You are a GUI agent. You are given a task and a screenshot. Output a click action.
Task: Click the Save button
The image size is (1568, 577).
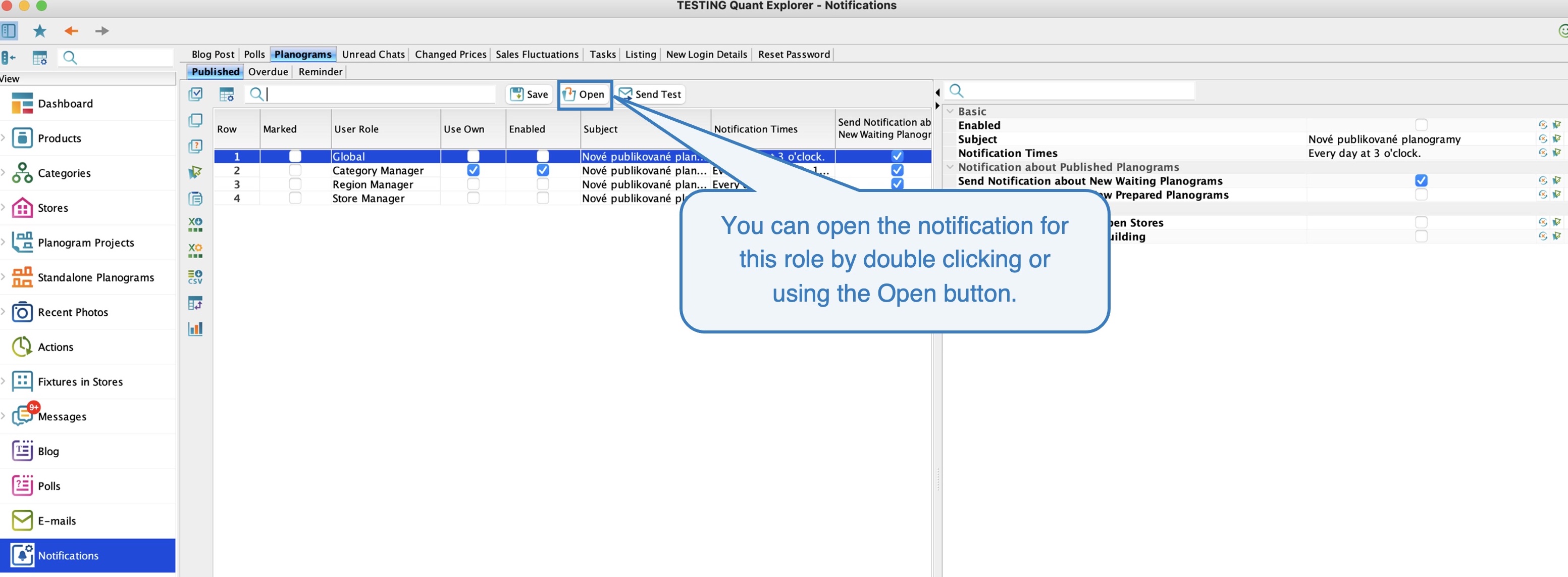(529, 94)
